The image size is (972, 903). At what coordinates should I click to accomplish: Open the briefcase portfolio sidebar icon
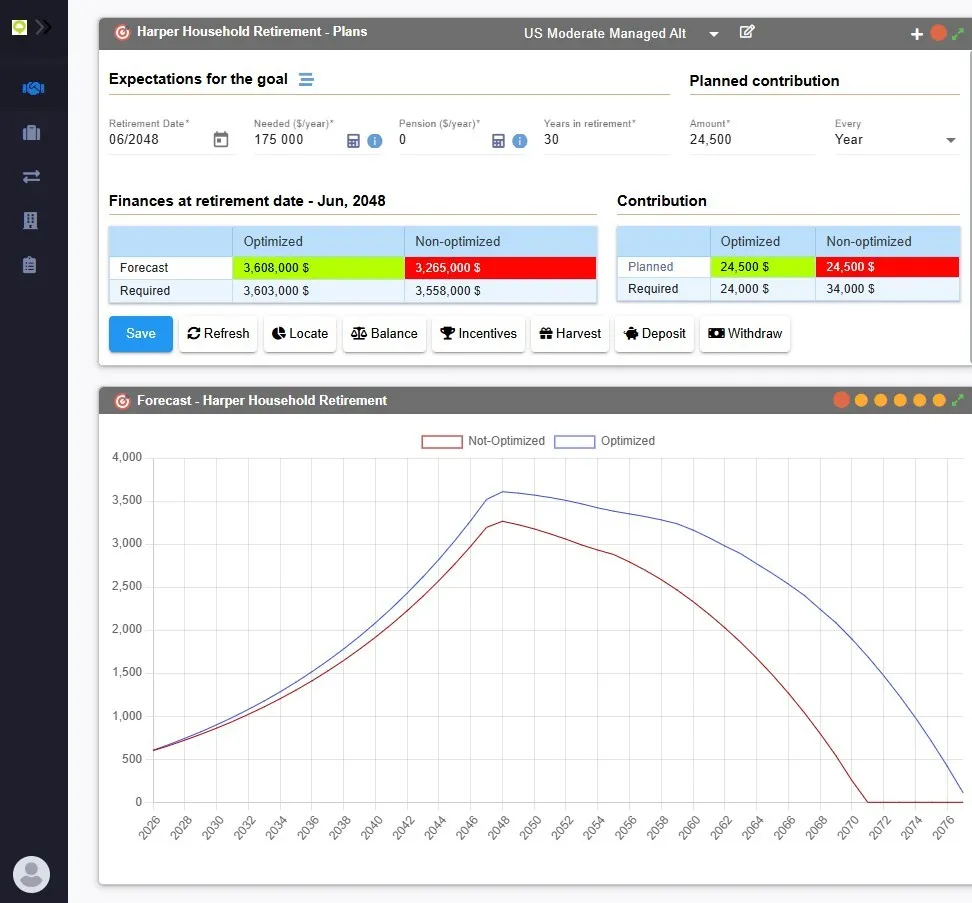(31, 133)
